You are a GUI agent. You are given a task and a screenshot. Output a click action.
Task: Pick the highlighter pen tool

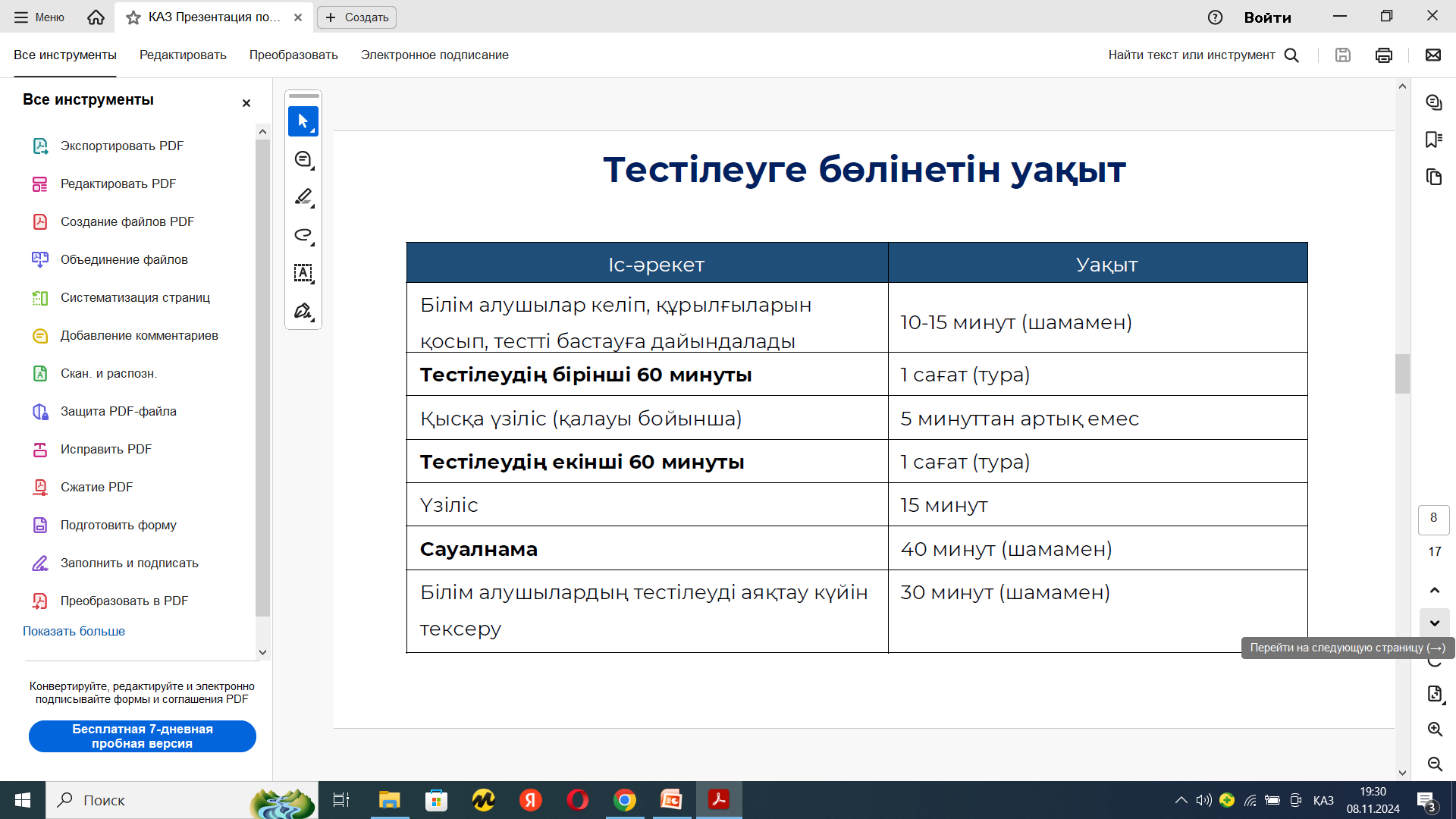click(303, 197)
